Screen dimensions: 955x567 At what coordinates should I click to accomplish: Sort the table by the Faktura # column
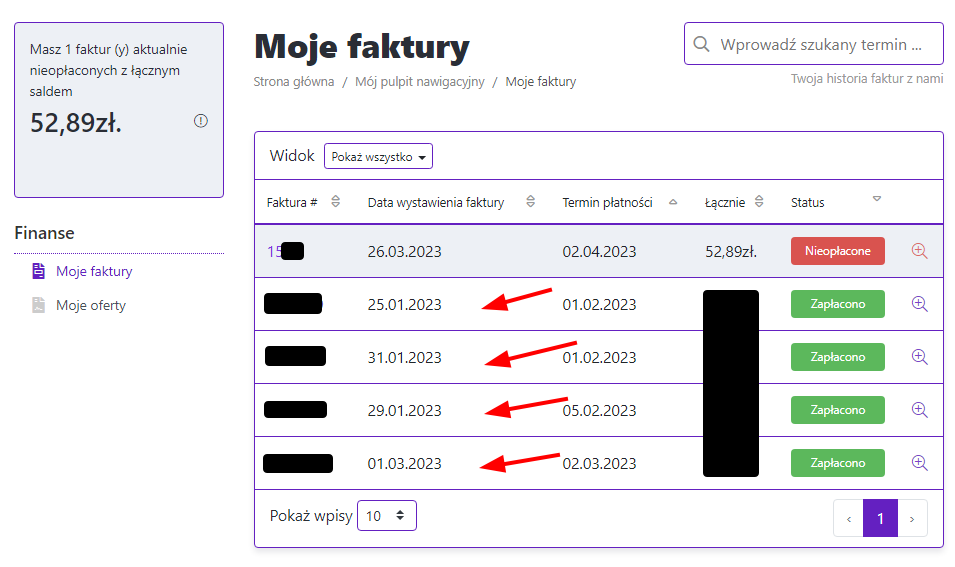[x=336, y=202]
